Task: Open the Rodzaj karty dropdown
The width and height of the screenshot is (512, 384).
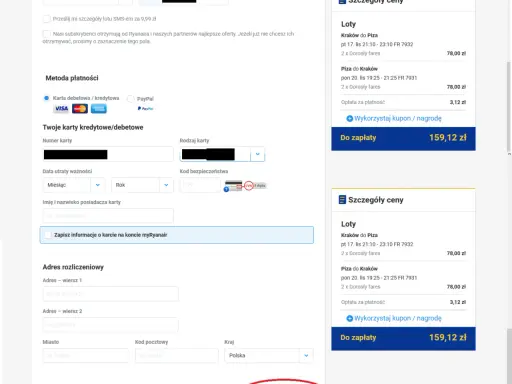Action: pos(222,154)
